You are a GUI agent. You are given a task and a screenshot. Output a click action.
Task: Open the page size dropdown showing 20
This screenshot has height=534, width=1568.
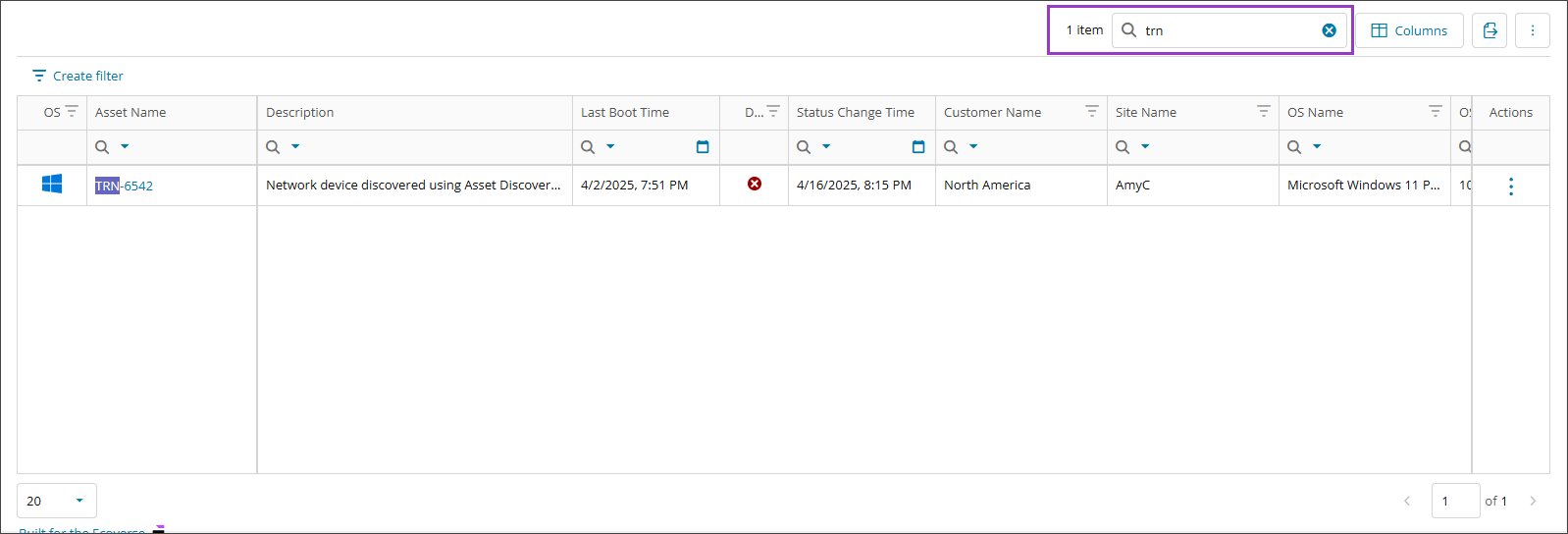(x=57, y=501)
